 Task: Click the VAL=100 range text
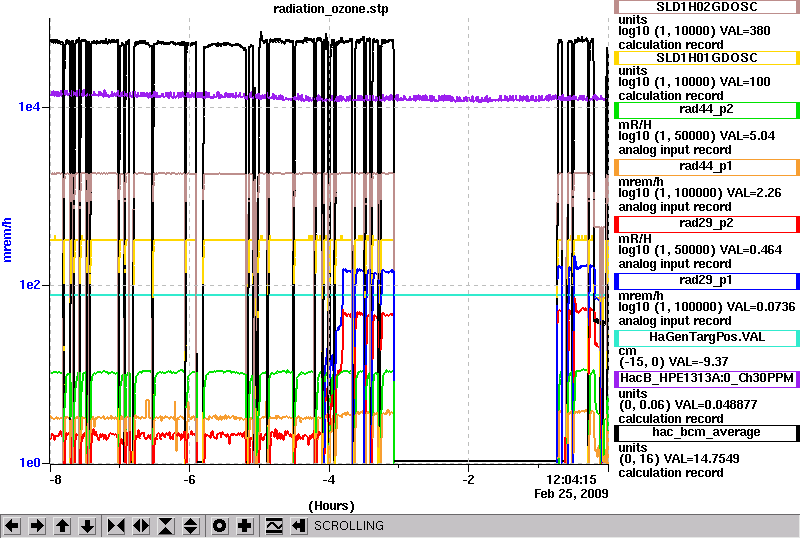click(694, 82)
